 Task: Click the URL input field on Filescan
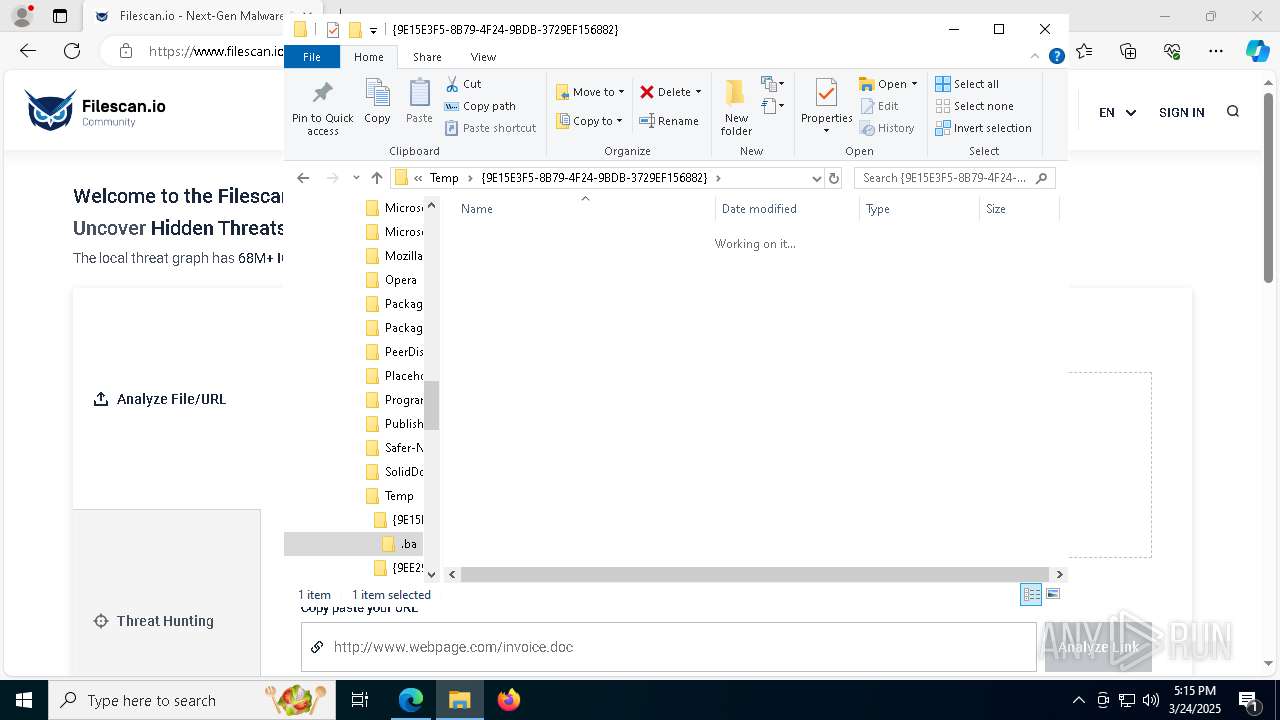click(x=668, y=647)
